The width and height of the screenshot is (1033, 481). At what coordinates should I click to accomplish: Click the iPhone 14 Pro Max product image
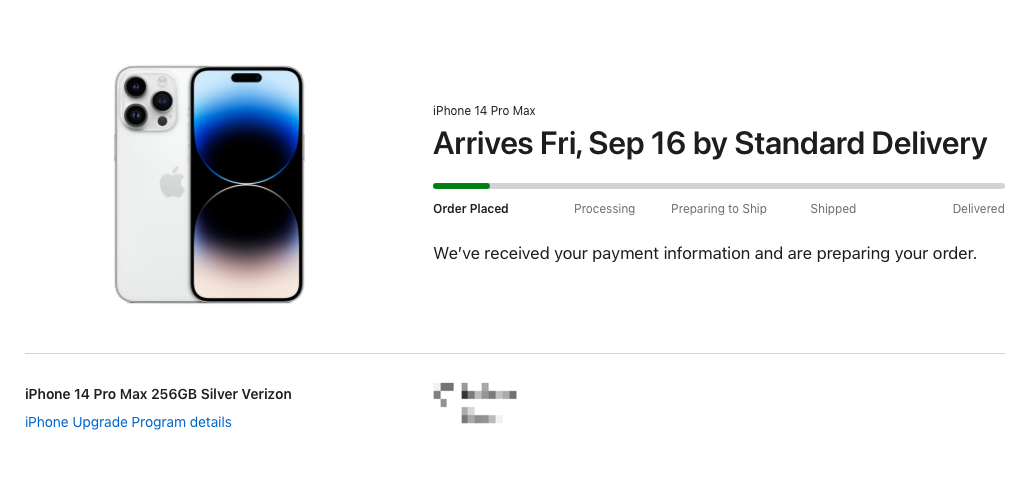[209, 184]
